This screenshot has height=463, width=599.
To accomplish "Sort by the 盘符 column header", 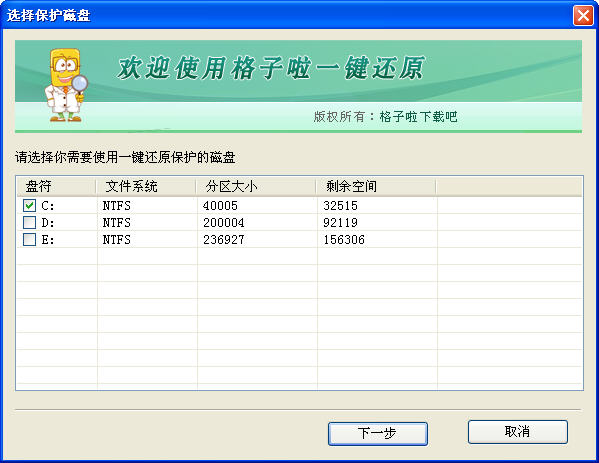I will point(56,186).
